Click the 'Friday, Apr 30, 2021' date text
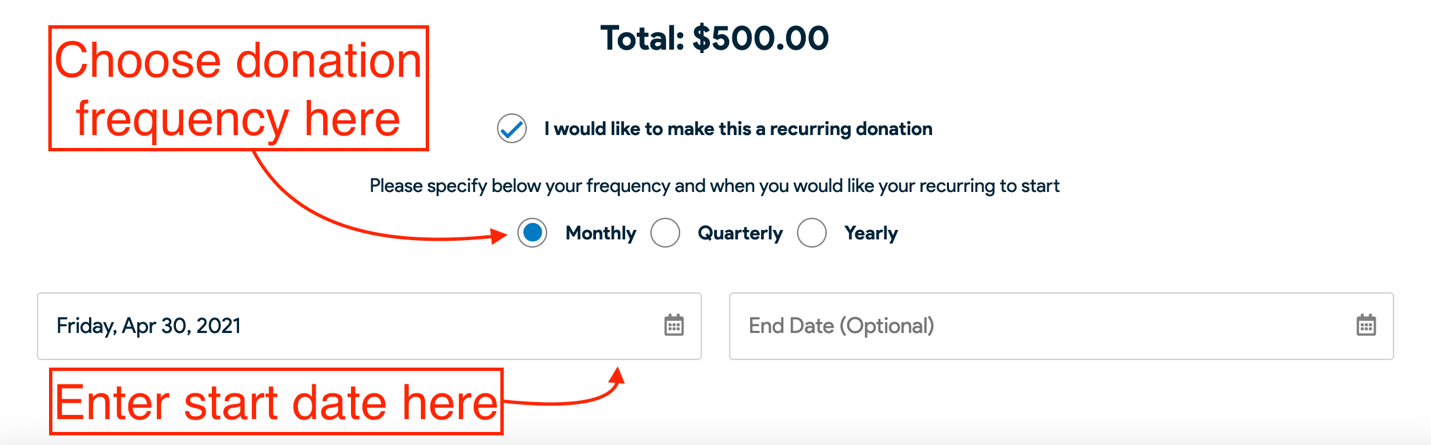This screenshot has height=445, width=1431. (x=148, y=326)
